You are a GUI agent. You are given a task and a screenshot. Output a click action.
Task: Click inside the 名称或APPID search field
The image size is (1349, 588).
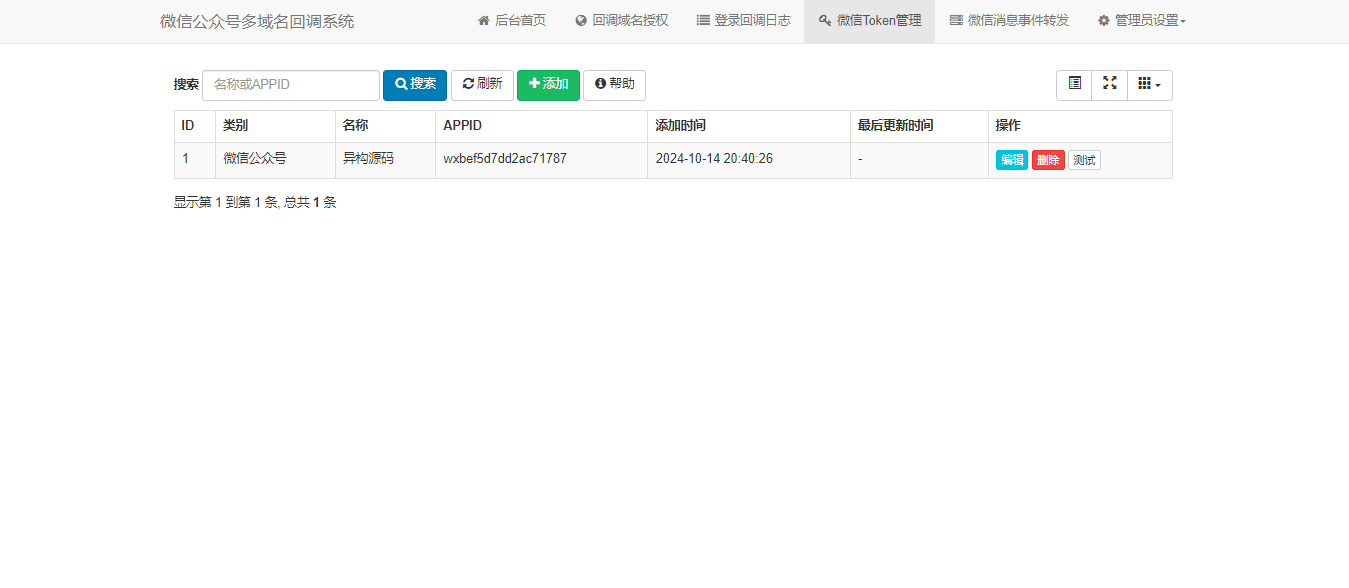pos(290,85)
